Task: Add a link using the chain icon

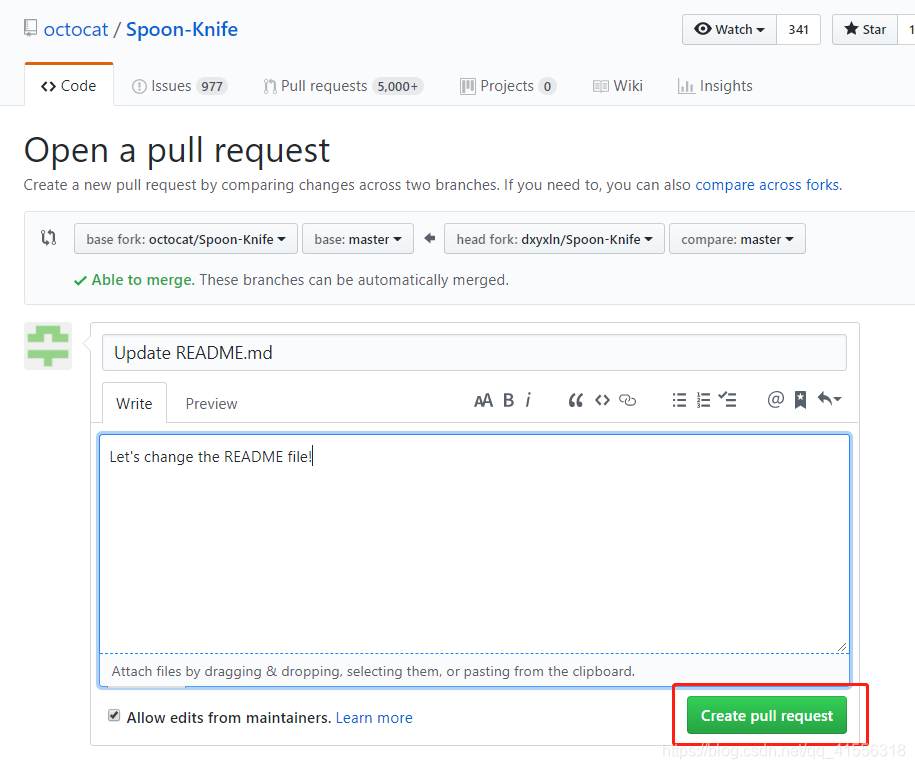Action: (627, 400)
